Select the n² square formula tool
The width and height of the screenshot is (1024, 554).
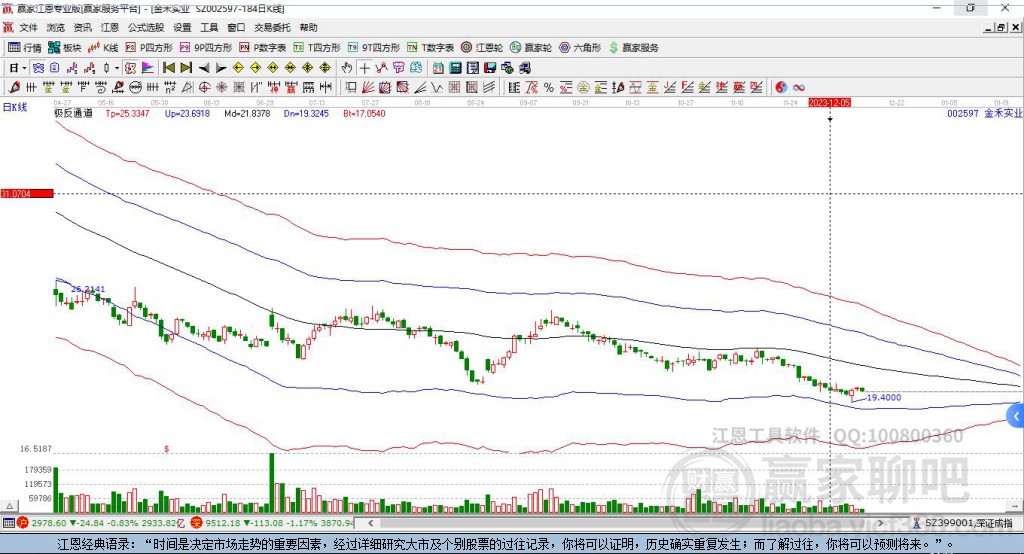click(x=170, y=87)
